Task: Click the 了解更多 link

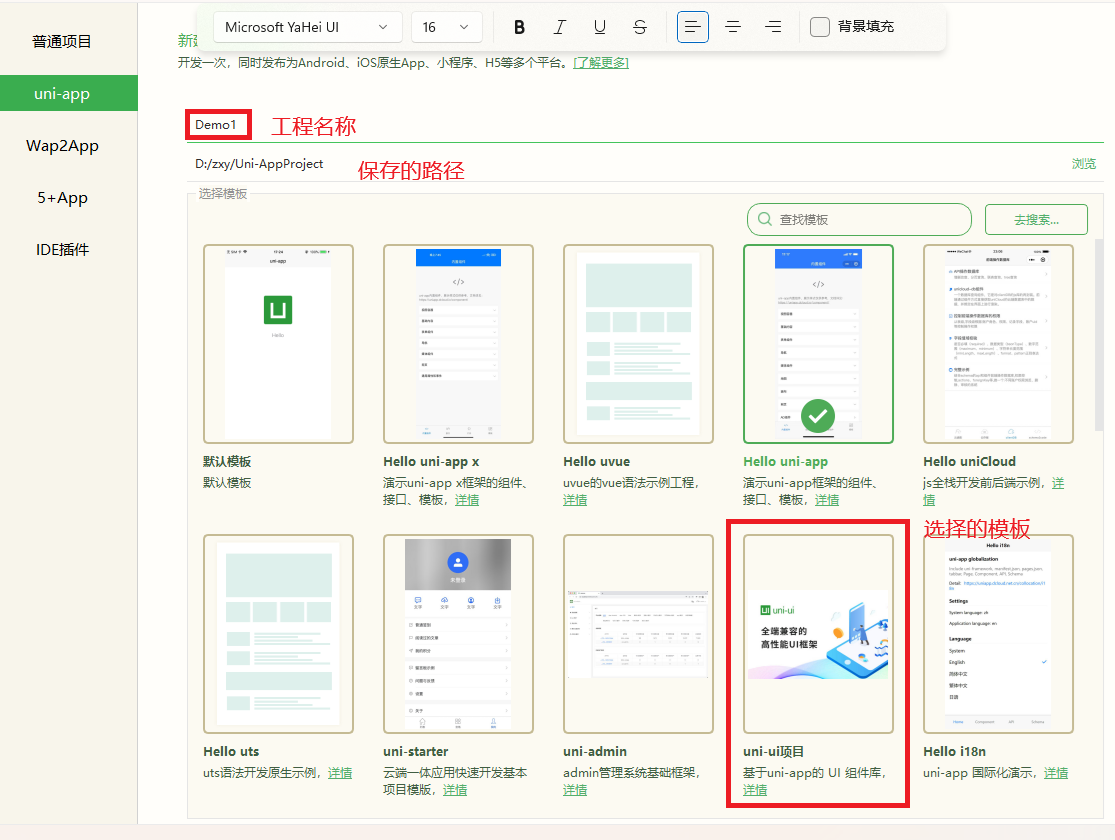Action: (601, 62)
